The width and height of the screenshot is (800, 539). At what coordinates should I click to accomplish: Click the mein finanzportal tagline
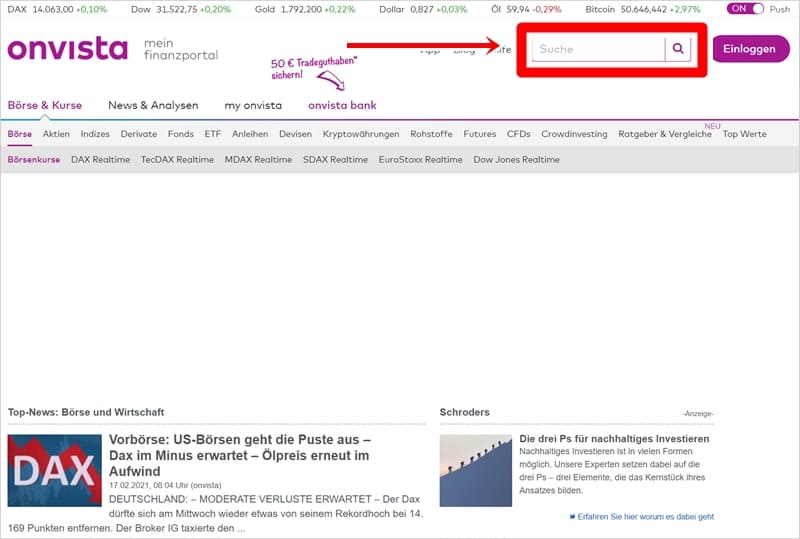click(181, 49)
